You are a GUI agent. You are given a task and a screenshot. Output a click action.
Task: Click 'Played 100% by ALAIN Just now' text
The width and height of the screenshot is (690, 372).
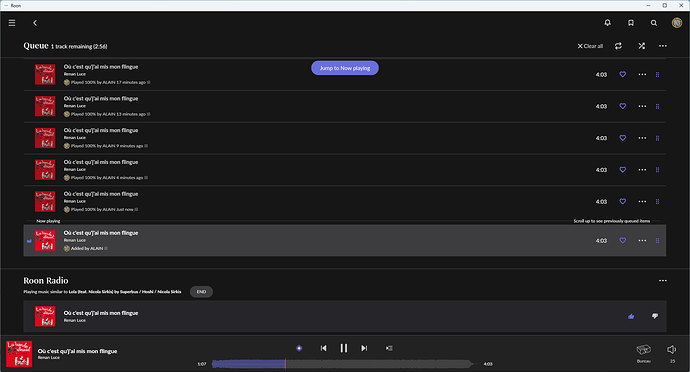tap(102, 210)
